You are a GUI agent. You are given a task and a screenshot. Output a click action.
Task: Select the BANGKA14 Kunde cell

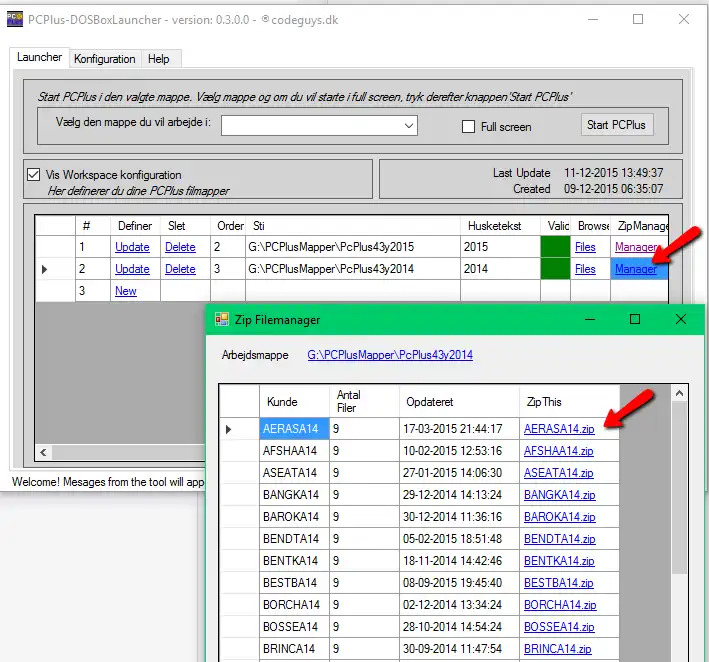[x=294, y=495]
